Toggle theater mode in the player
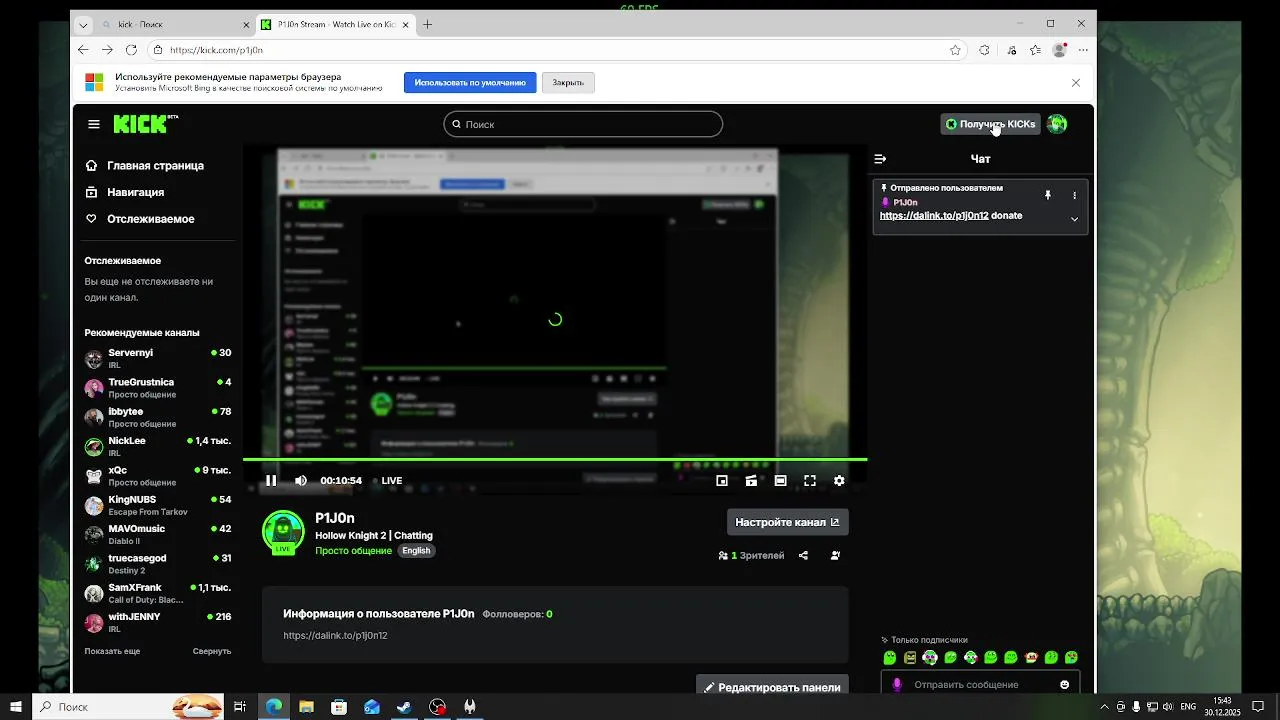This screenshot has width=1280, height=720. pyautogui.click(x=780, y=481)
